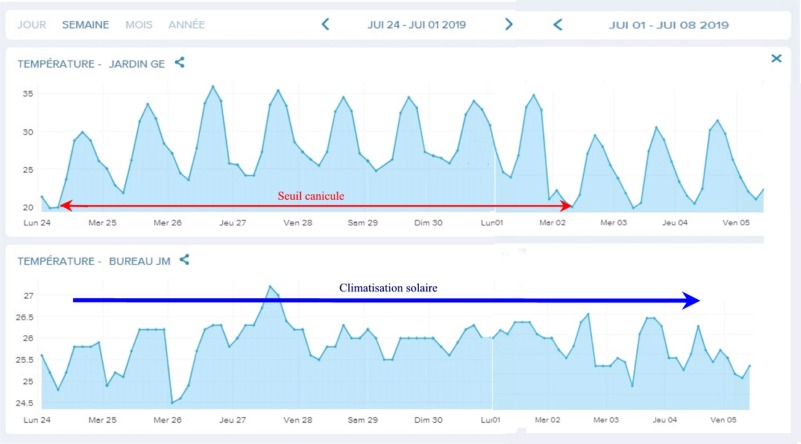Go to previous week before JUI 24
Screen dimensions: 801x444
tap(325, 24)
